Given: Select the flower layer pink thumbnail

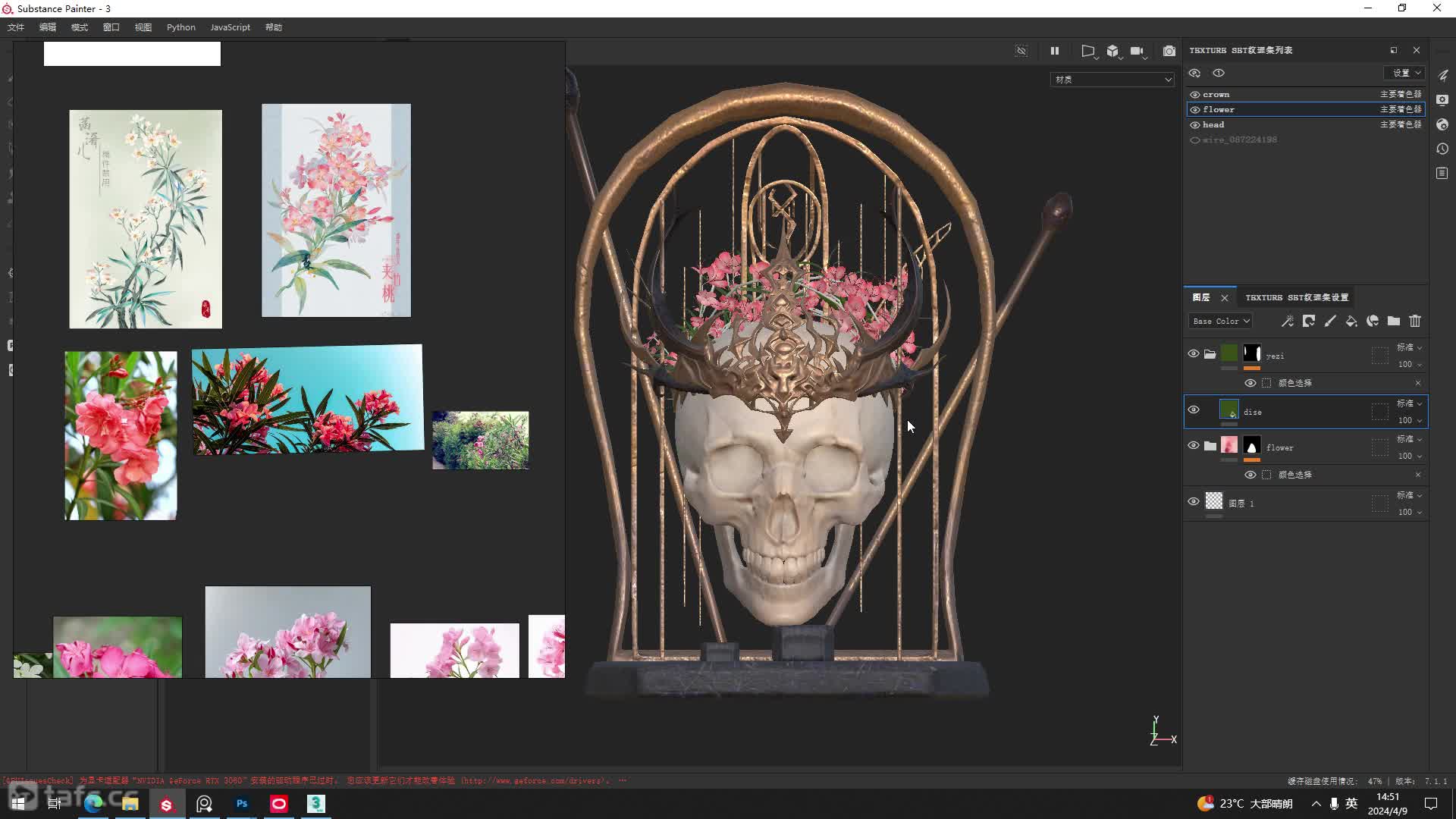Looking at the screenshot, I should 1229,445.
